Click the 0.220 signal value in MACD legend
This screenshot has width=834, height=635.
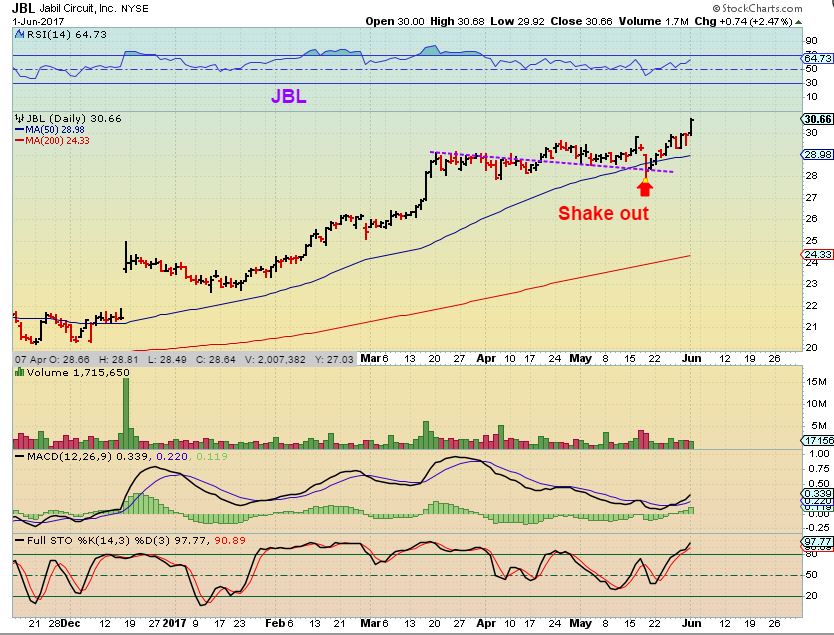pyautogui.click(x=171, y=456)
